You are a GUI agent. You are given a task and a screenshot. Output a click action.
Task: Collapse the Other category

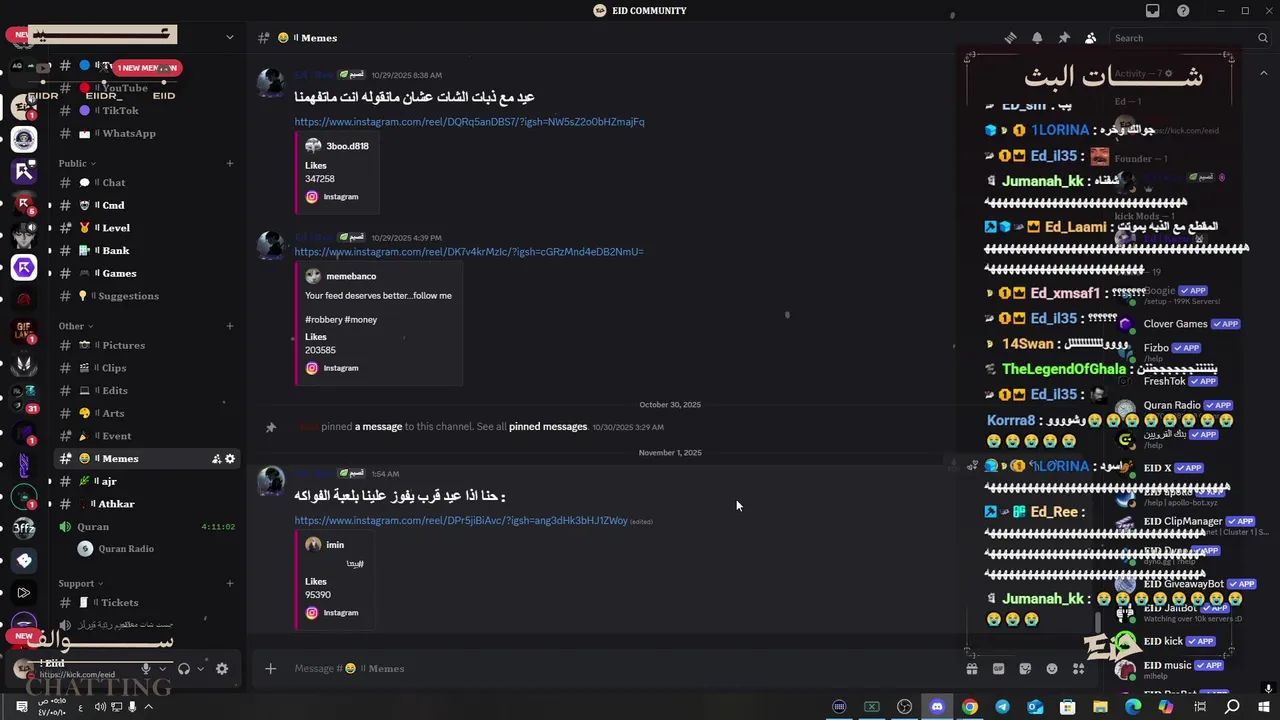coord(75,326)
